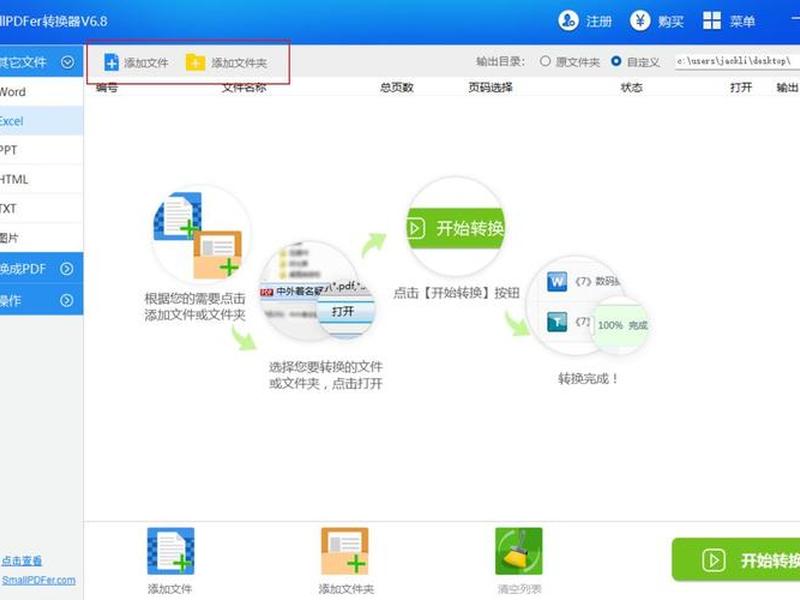Click the 页码选择 column header
This screenshot has height=600, width=800.
coord(490,87)
